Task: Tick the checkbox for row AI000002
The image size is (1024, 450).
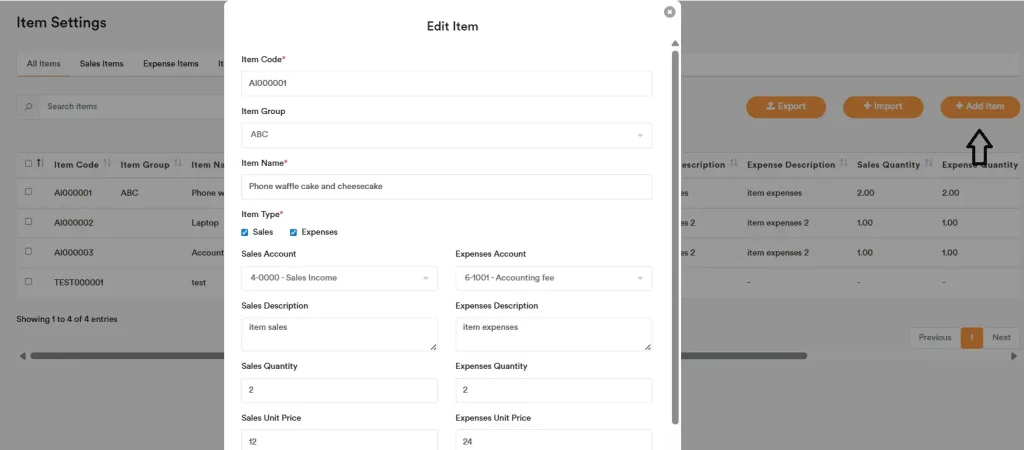Action: pyautogui.click(x=28, y=222)
